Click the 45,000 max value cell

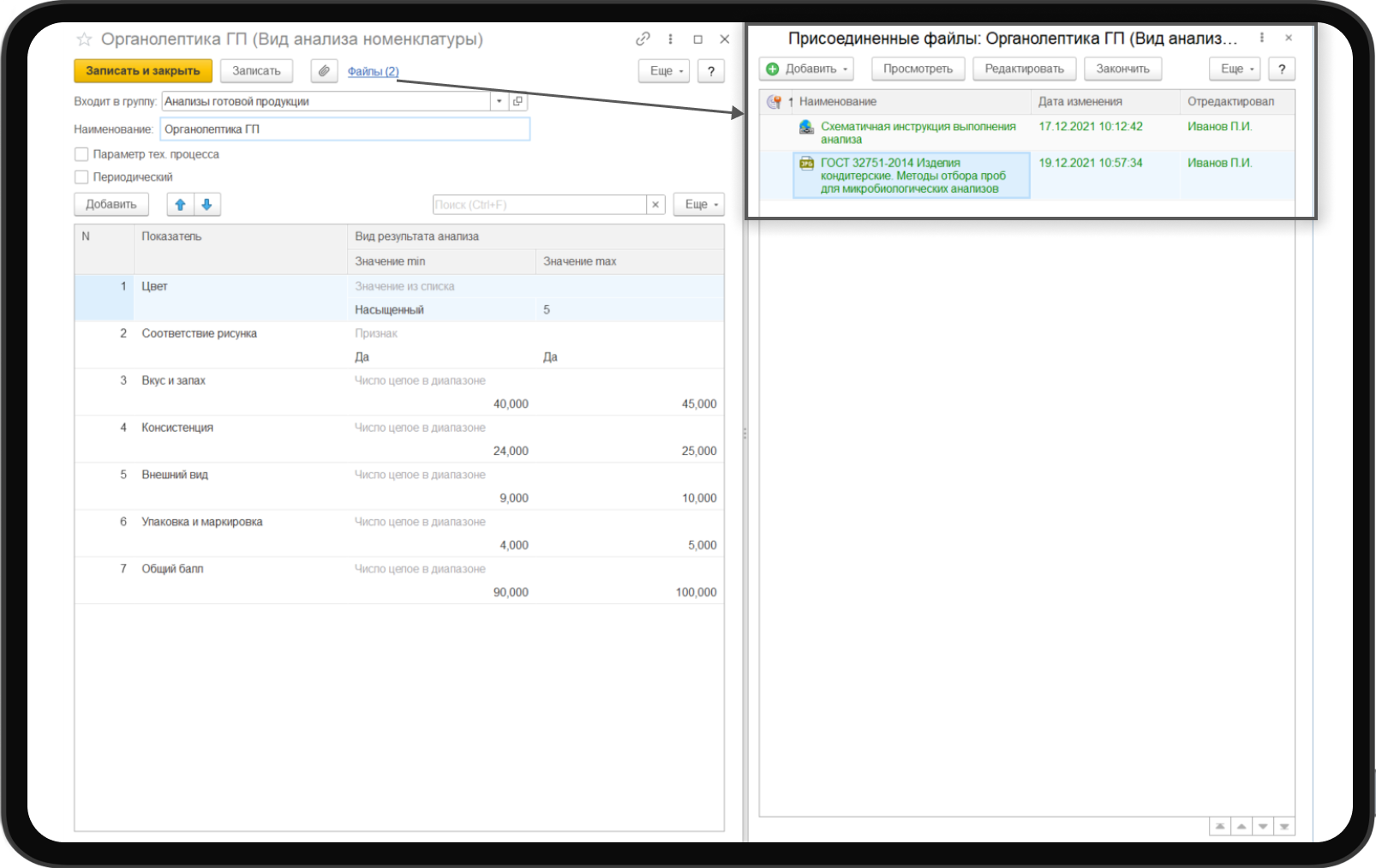630,404
